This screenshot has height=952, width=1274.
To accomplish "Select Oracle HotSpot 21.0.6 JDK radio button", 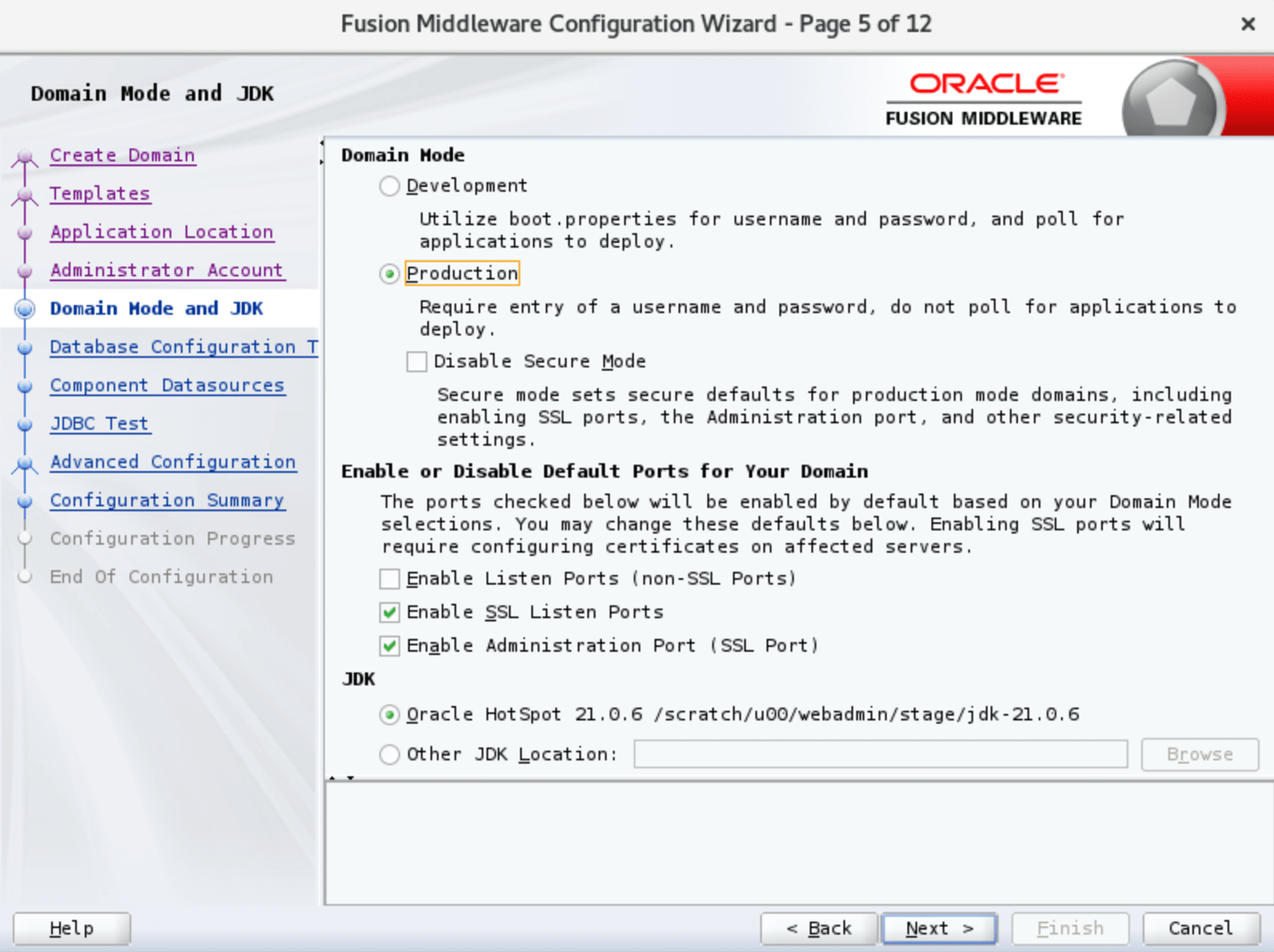I will click(x=389, y=715).
